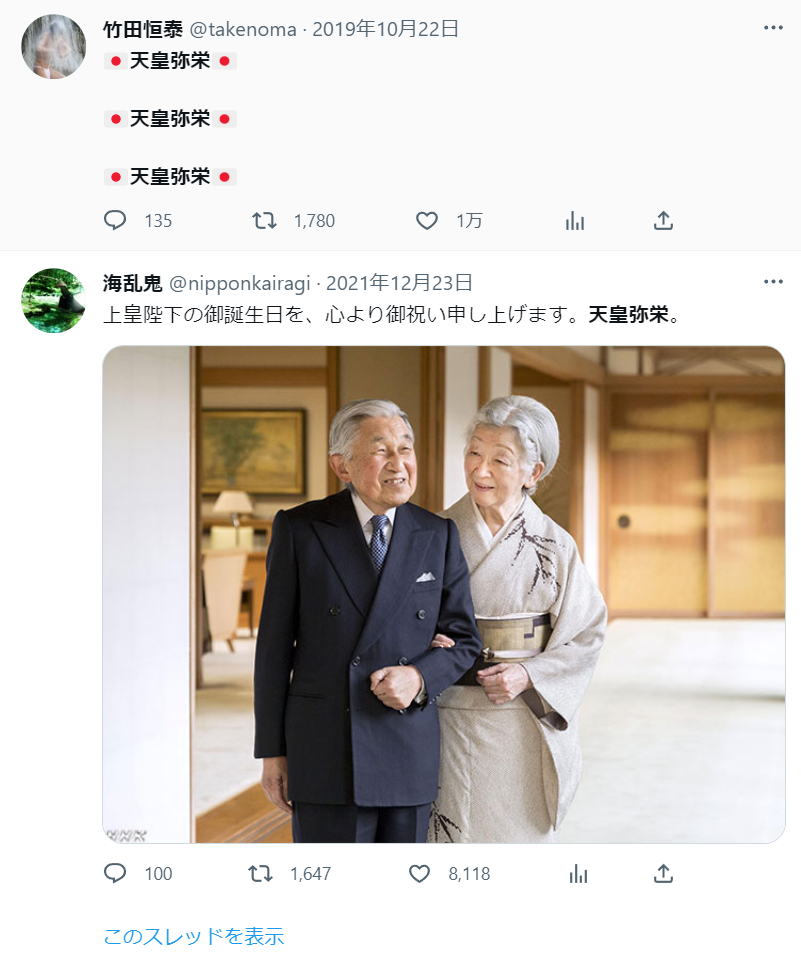Open 海乱鬼 profile avatar

(54, 300)
